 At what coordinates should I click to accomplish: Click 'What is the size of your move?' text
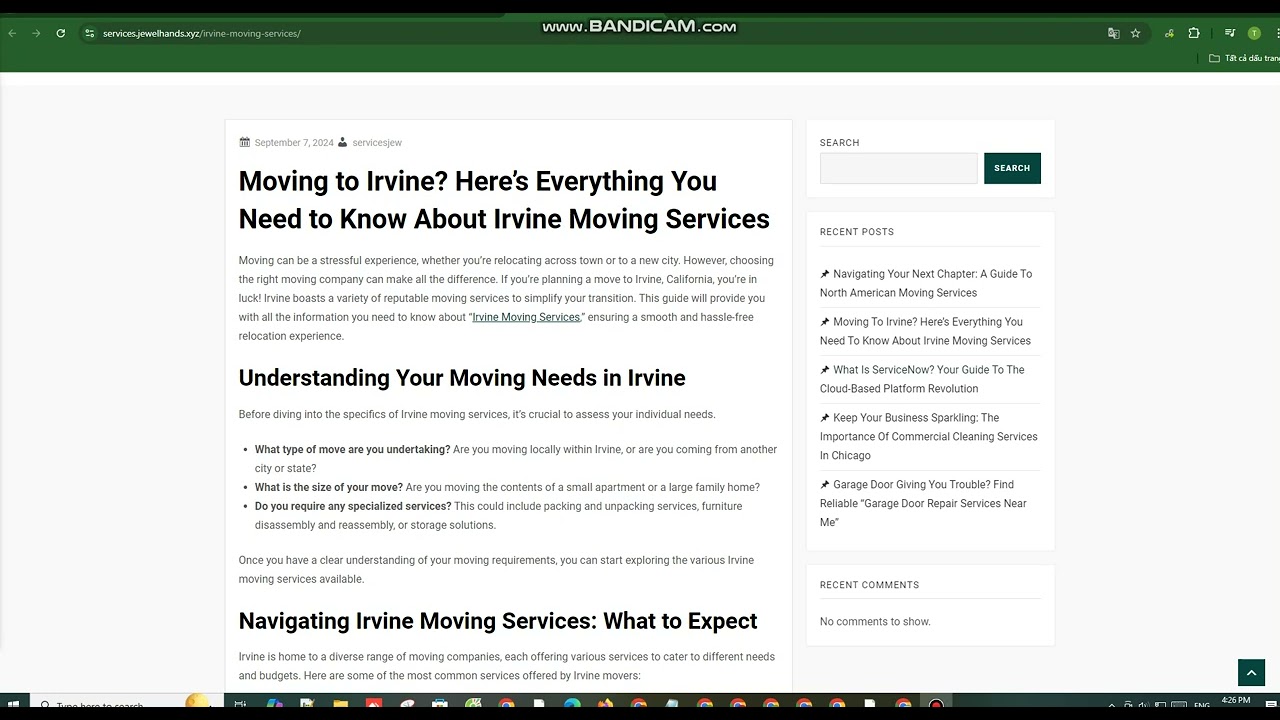[x=328, y=488]
